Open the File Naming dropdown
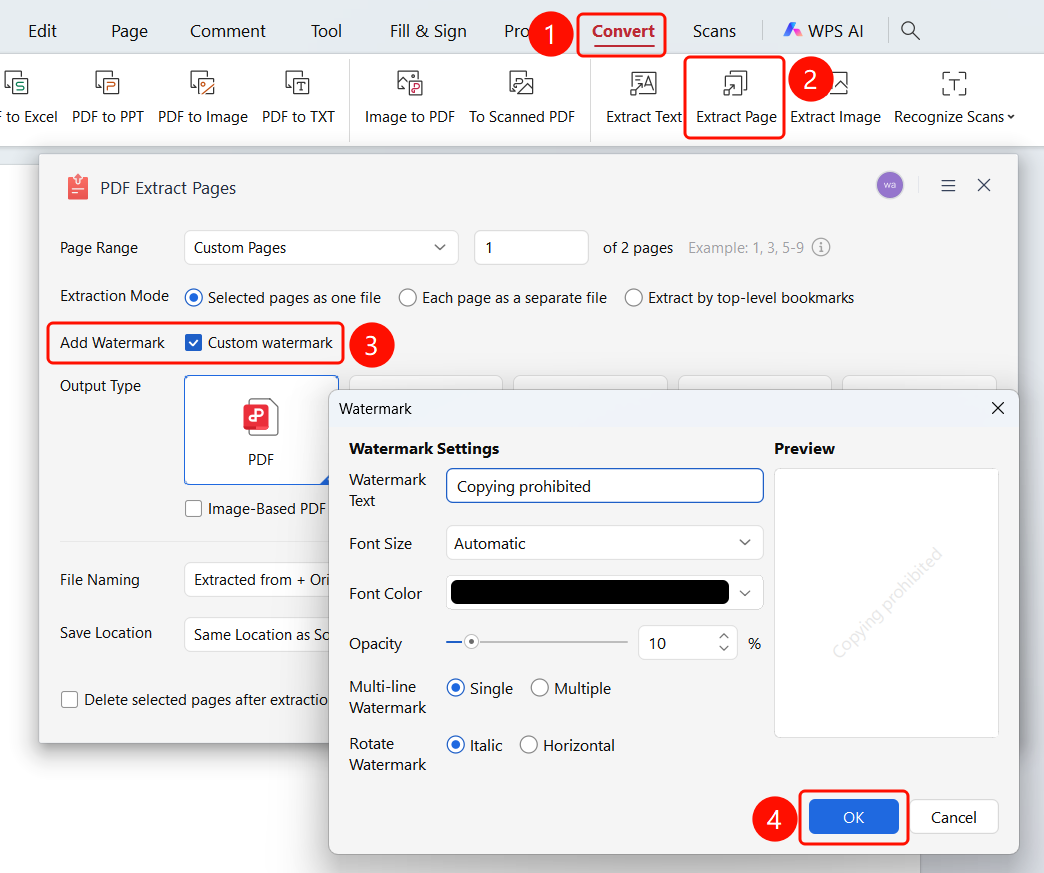1044x873 pixels. click(258, 580)
